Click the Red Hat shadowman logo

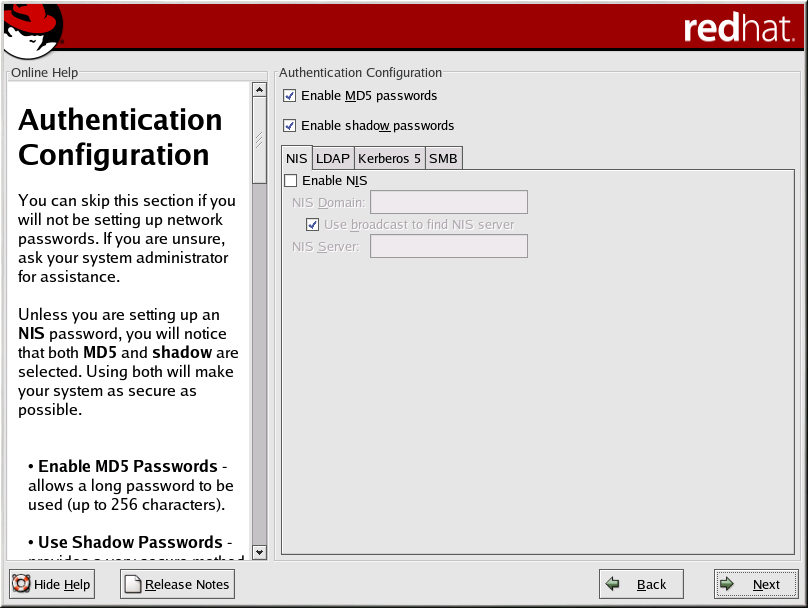(32, 30)
